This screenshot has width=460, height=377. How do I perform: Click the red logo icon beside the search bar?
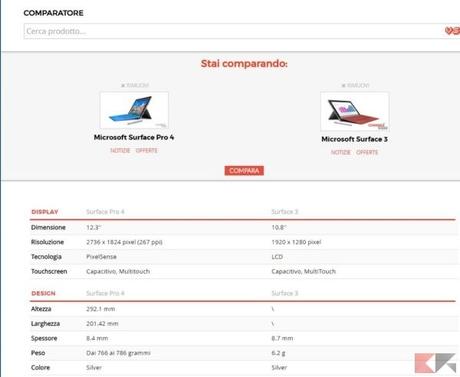pos(452,31)
